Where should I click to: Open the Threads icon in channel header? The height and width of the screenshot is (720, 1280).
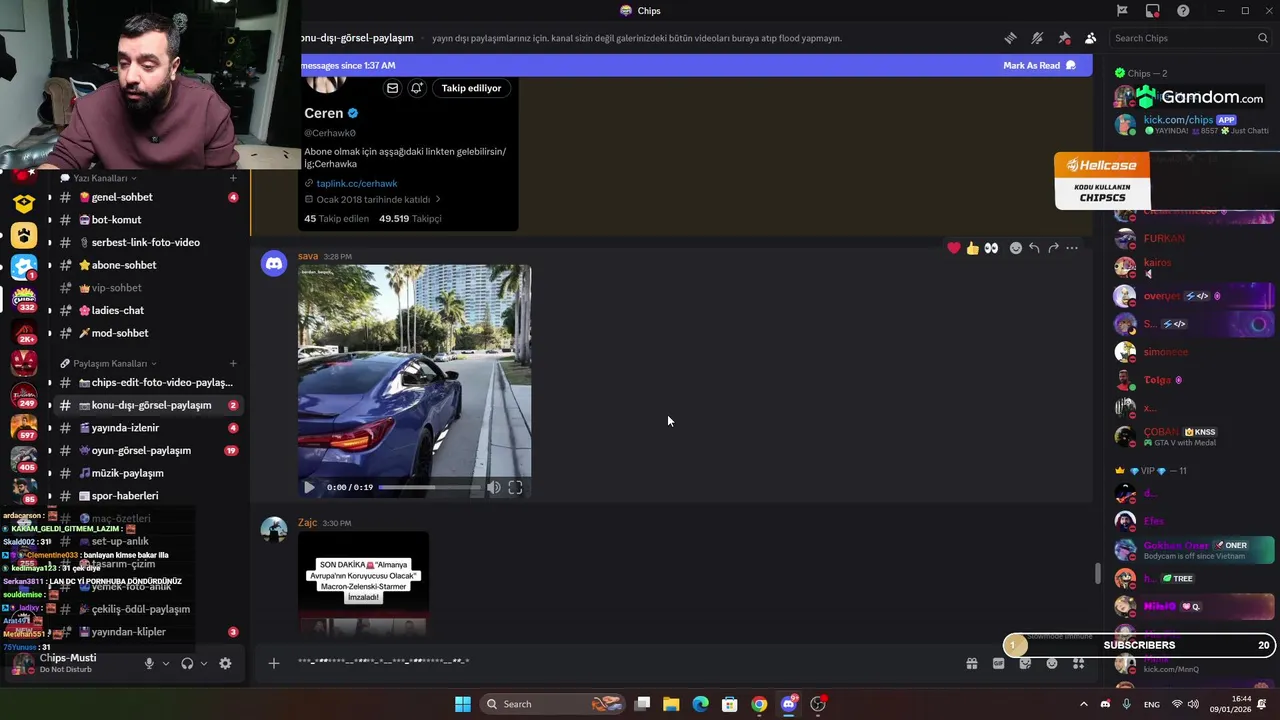1010,38
